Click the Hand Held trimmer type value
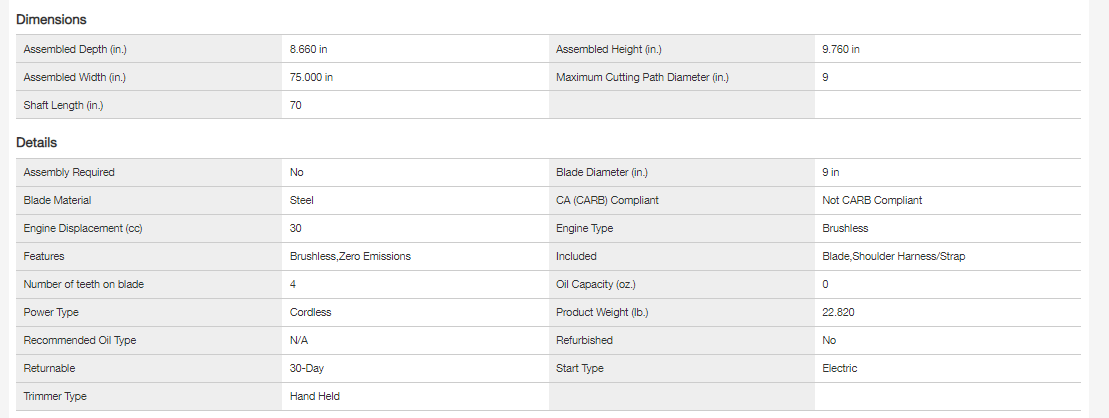Screen dimensions: 1109x418 [x=315, y=396]
